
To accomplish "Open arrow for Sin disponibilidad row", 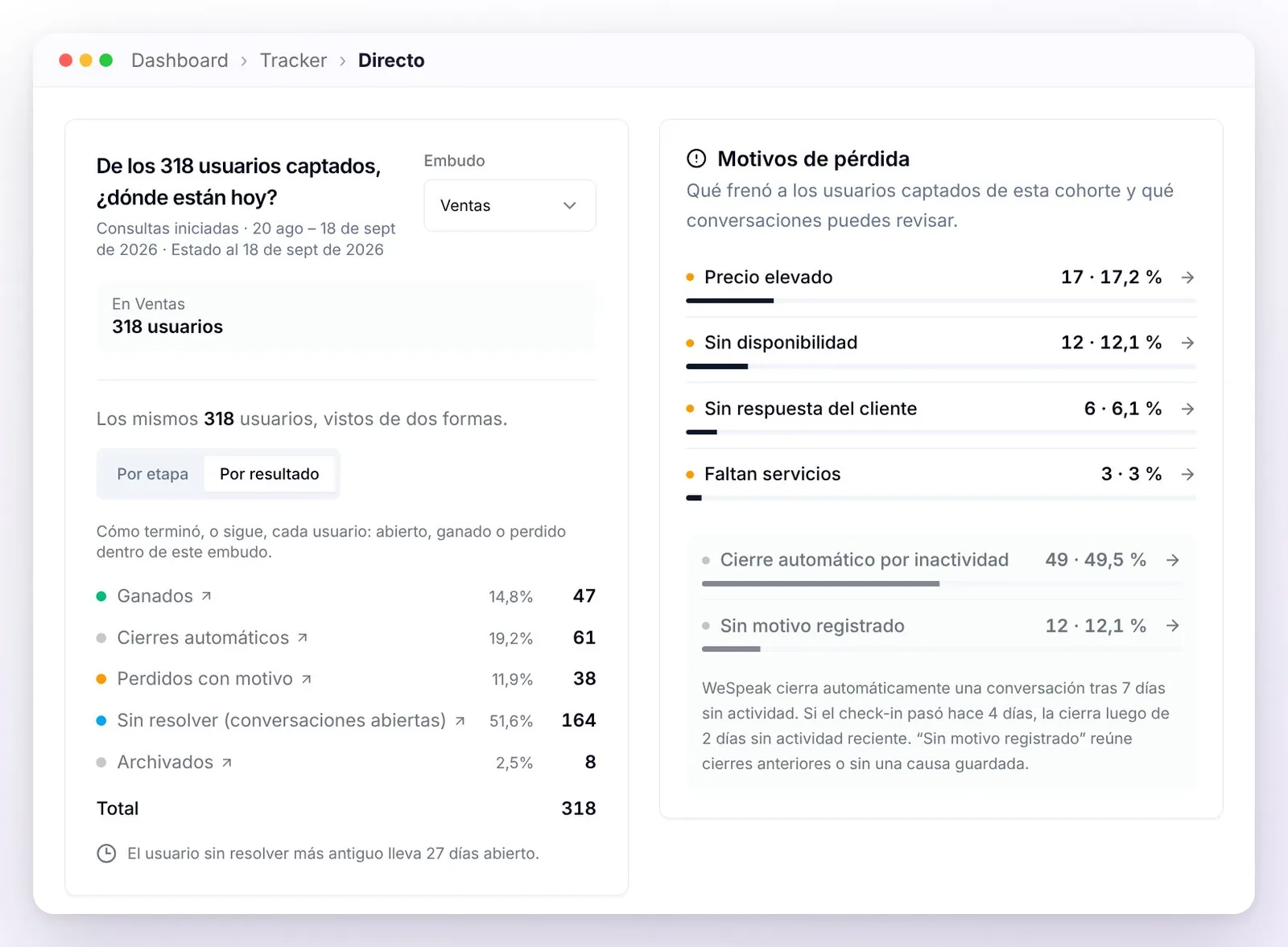I will (x=1187, y=343).
